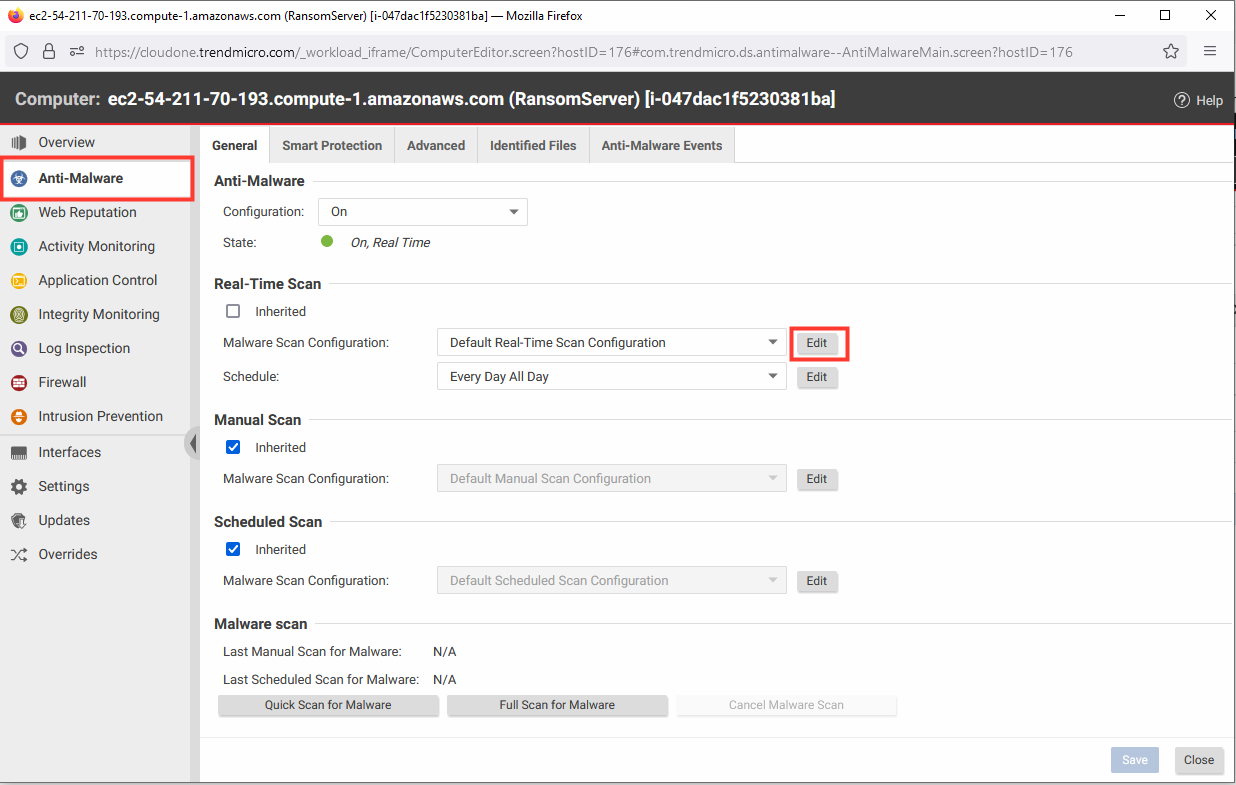Close the computer editor with Close button
This screenshot has height=785, width=1236.
[x=1199, y=760]
